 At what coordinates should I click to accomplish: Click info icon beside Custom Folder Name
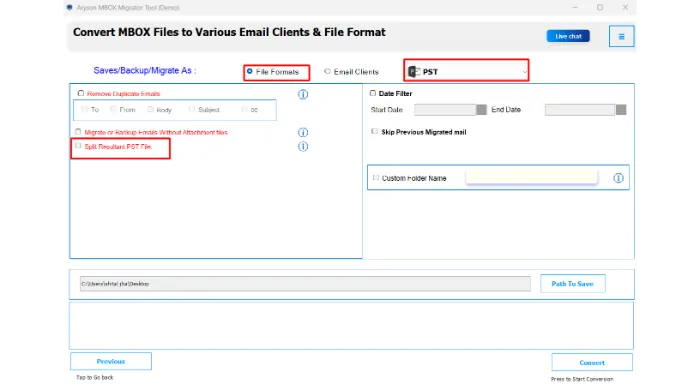click(x=618, y=178)
